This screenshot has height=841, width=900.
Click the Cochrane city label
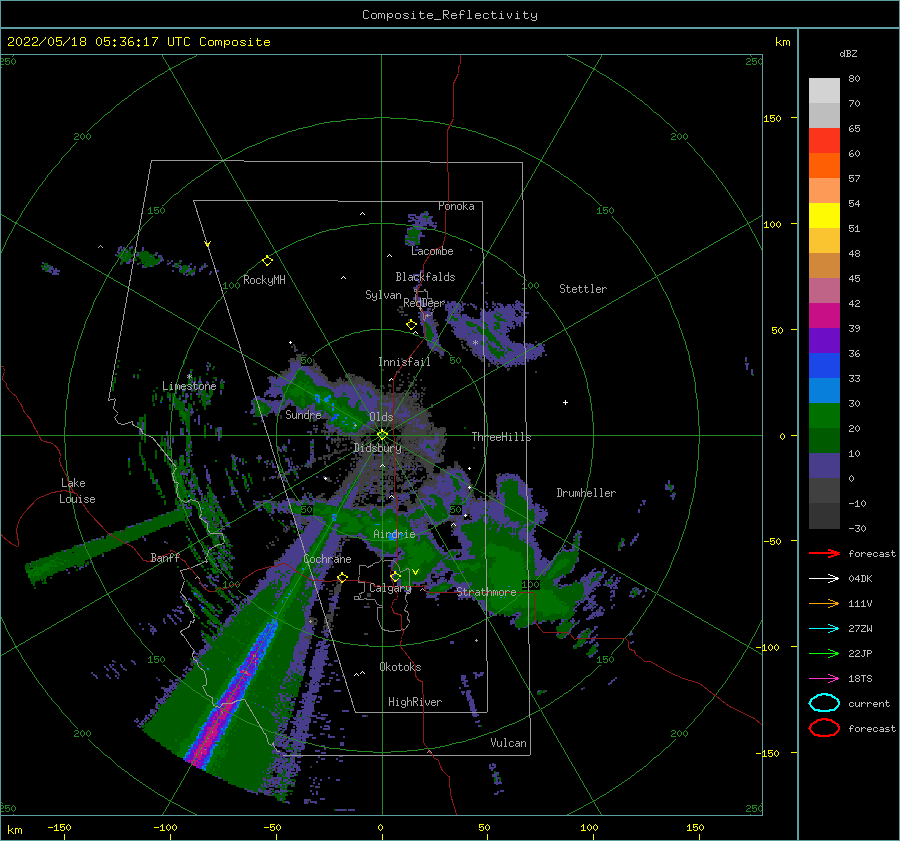(327, 559)
